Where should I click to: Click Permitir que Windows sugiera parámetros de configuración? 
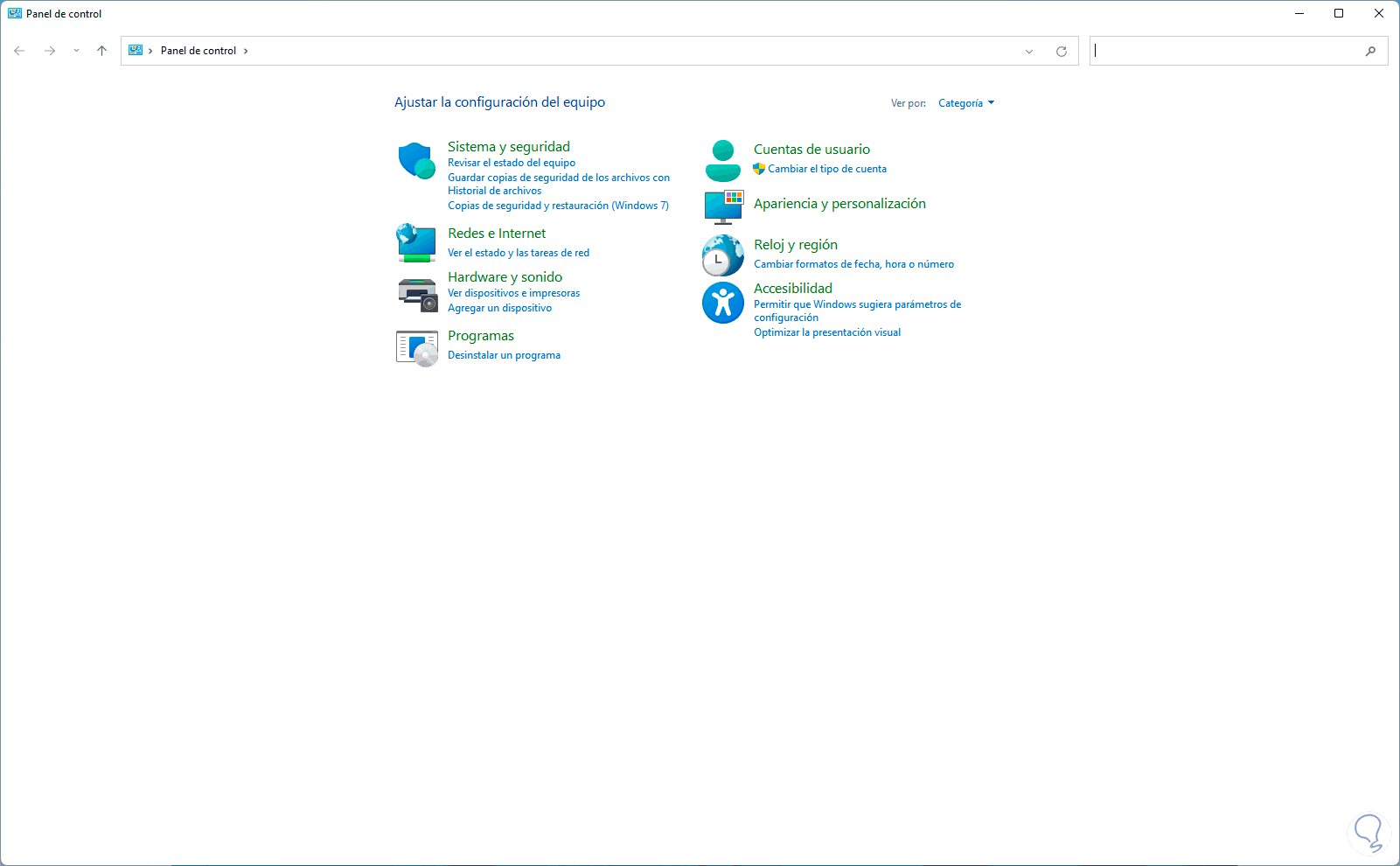coord(858,311)
